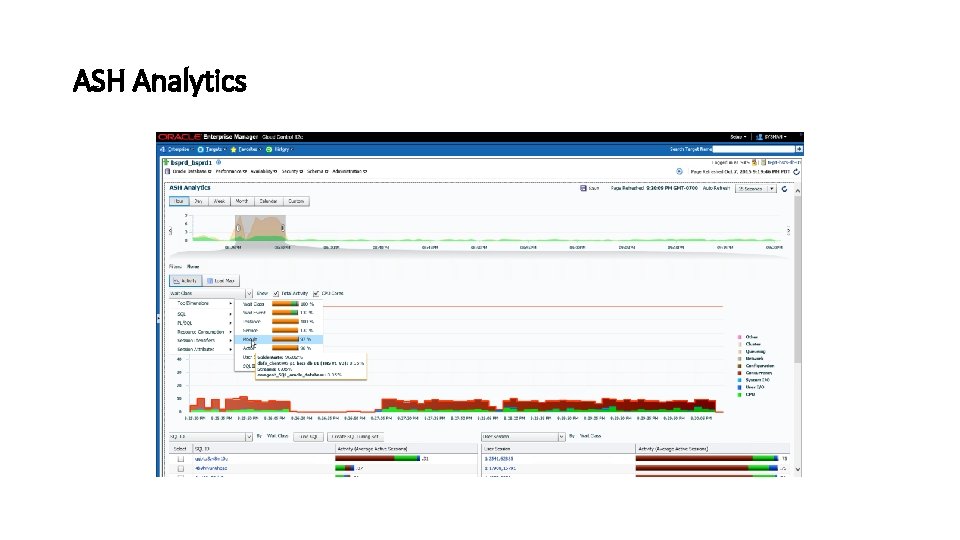The width and height of the screenshot is (960, 540).
Task: Select the Custom time range tab
Action: point(296,201)
